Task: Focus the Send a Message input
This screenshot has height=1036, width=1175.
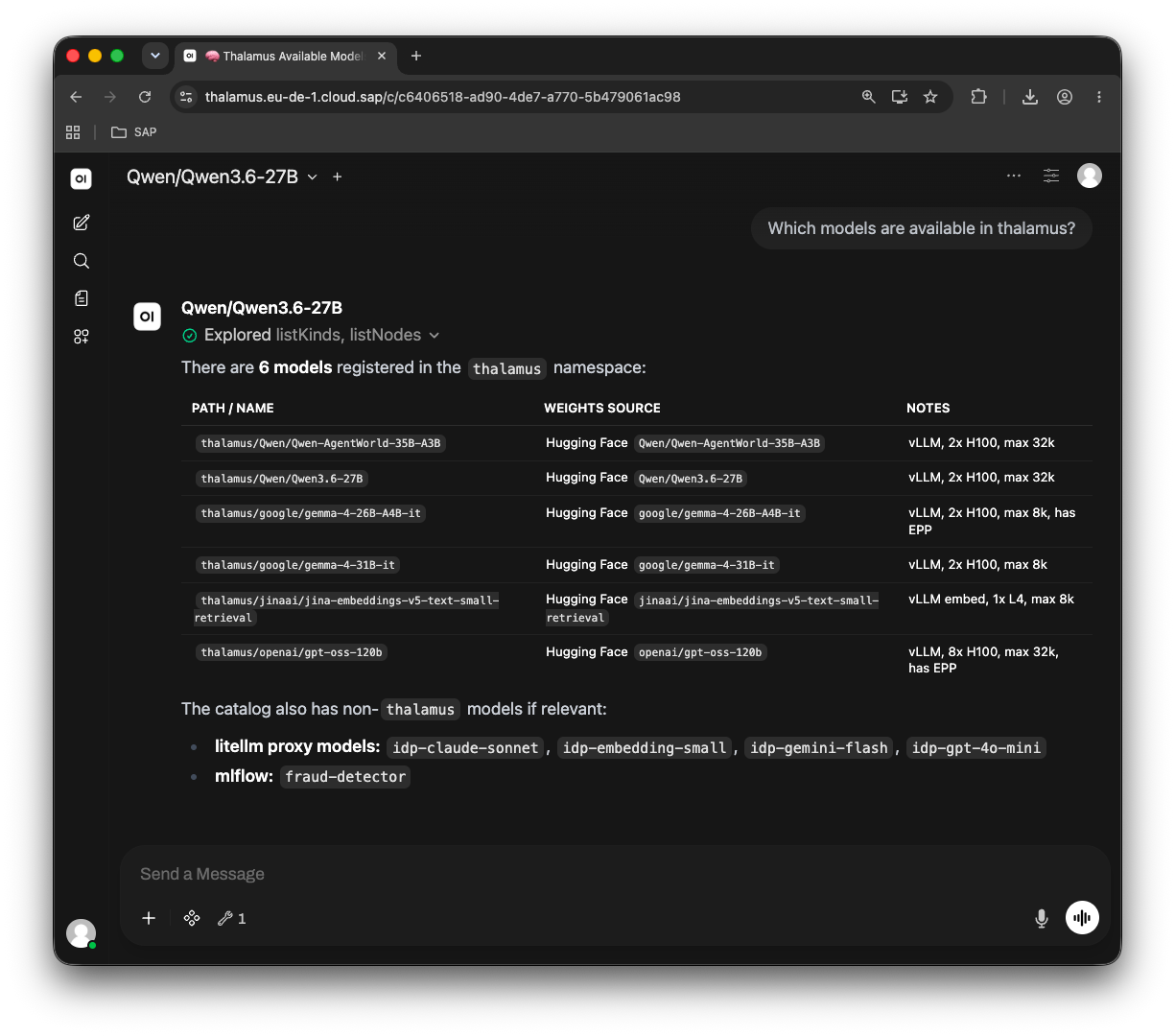Action: pos(614,874)
